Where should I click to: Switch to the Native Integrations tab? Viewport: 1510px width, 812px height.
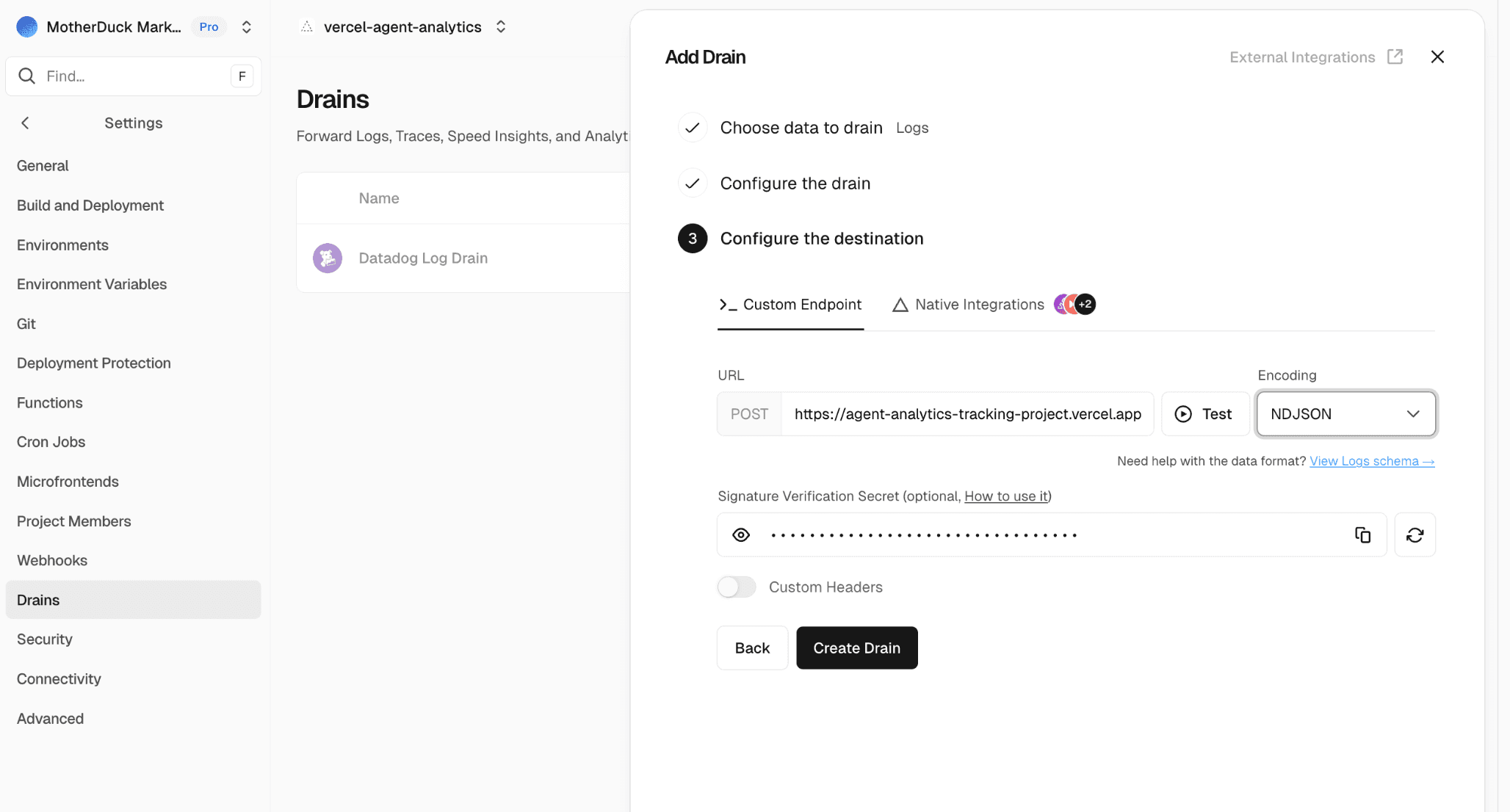(x=979, y=304)
